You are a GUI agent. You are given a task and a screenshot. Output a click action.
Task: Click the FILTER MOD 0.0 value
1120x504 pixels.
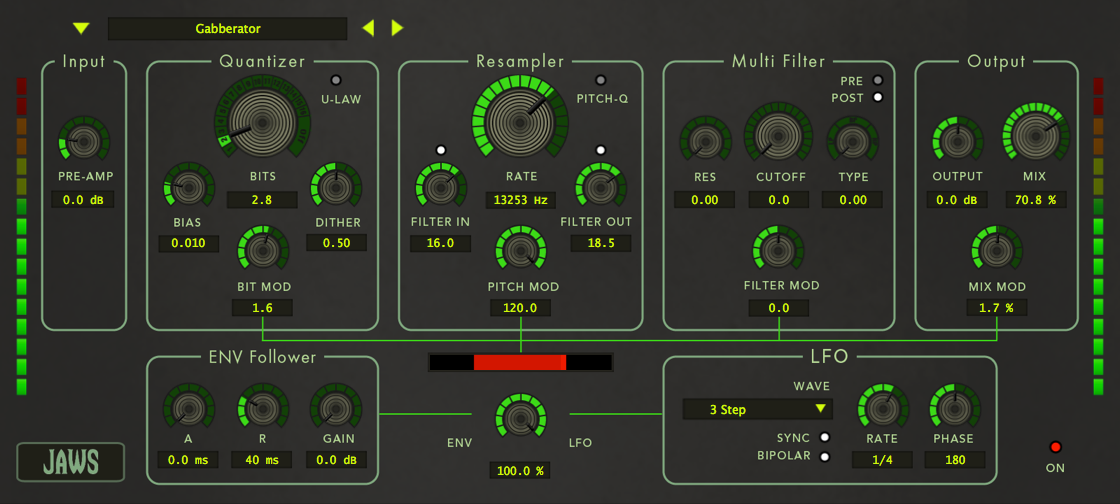[779, 308]
